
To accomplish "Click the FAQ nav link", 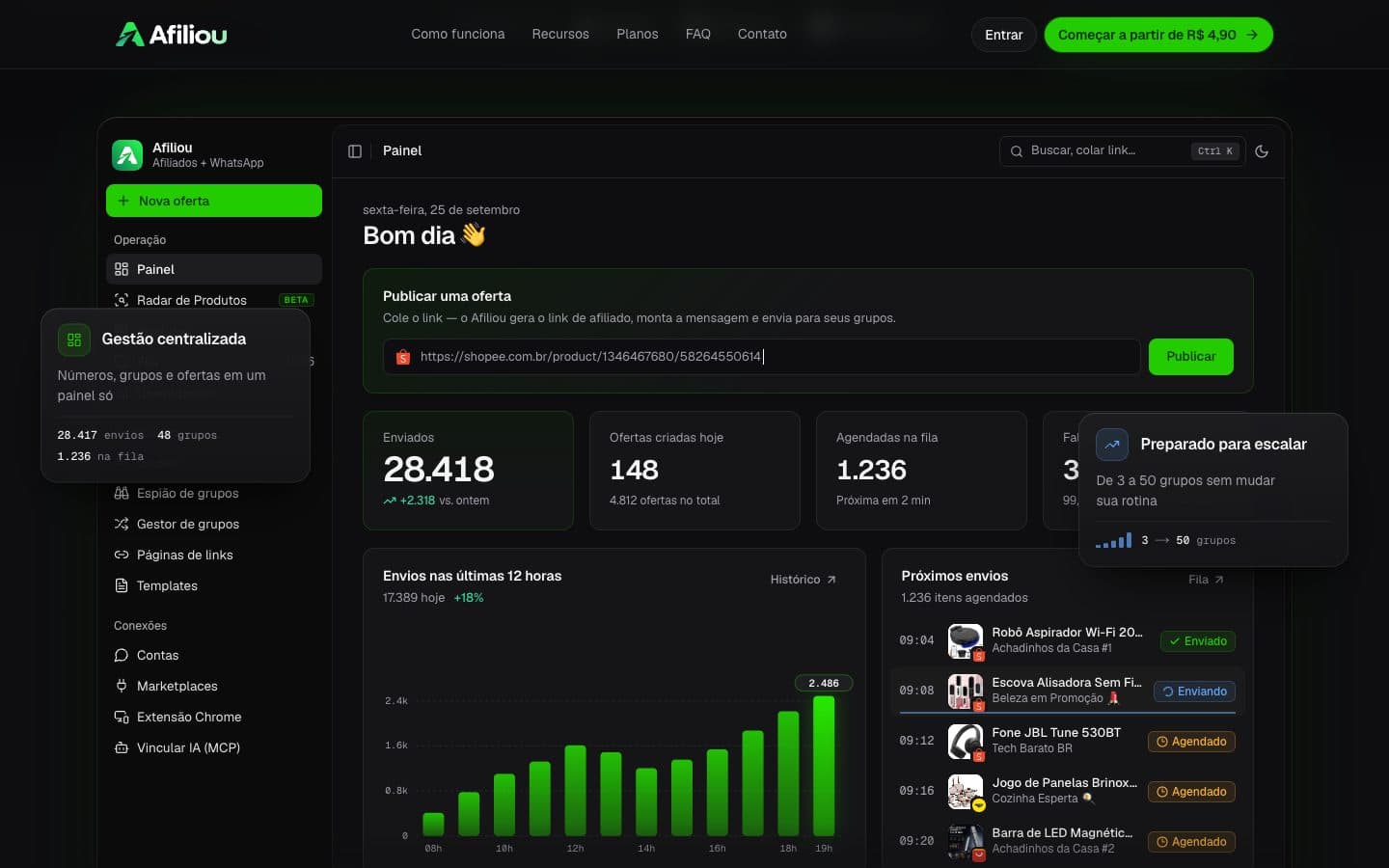I will (698, 34).
